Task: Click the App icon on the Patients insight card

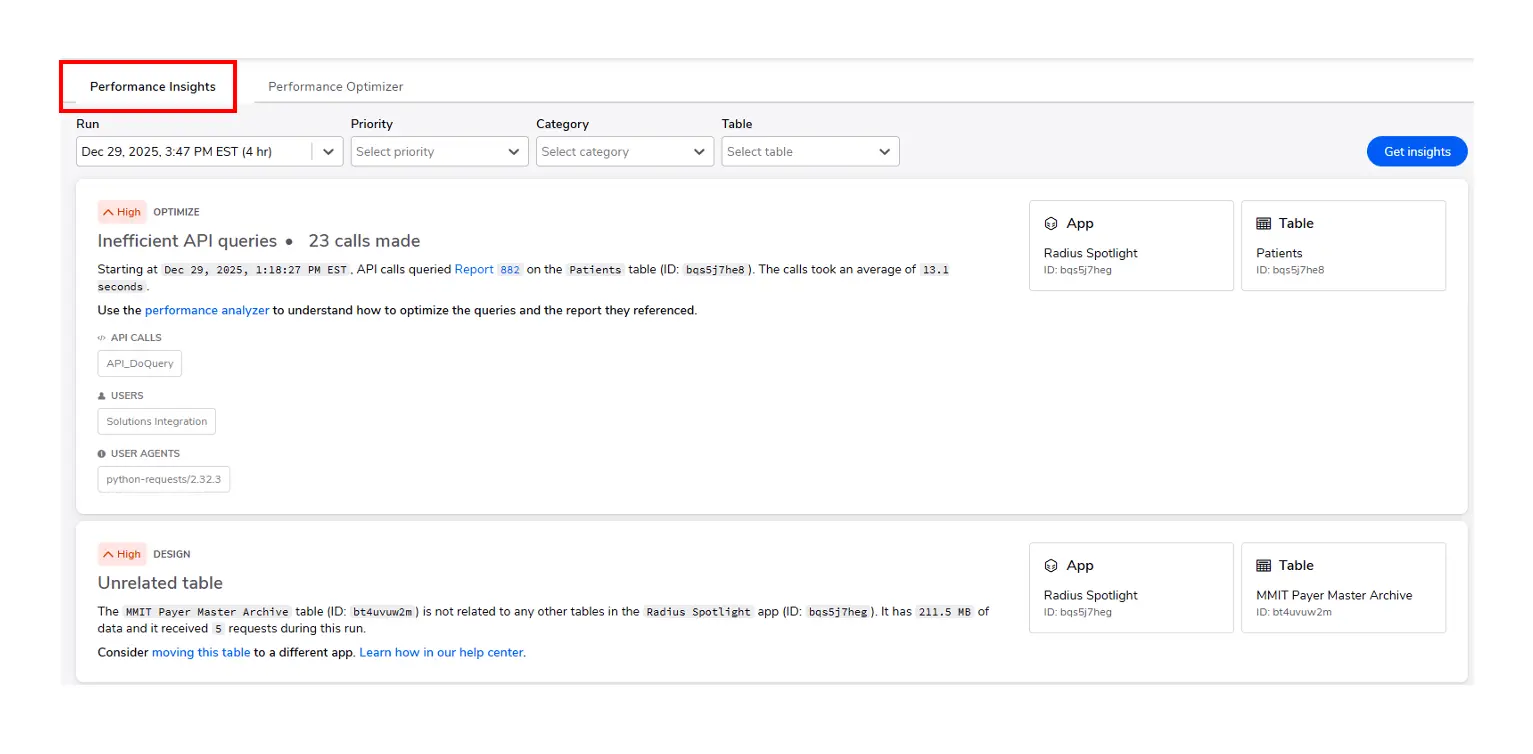Action: pyautogui.click(x=1050, y=223)
